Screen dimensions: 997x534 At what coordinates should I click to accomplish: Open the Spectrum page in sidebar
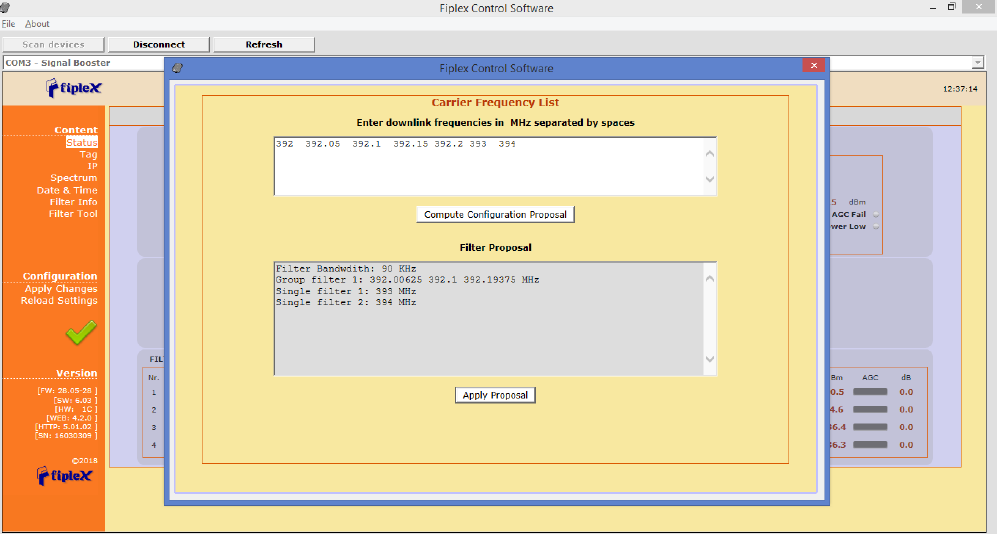pyautogui.click(x=74, y=178)
